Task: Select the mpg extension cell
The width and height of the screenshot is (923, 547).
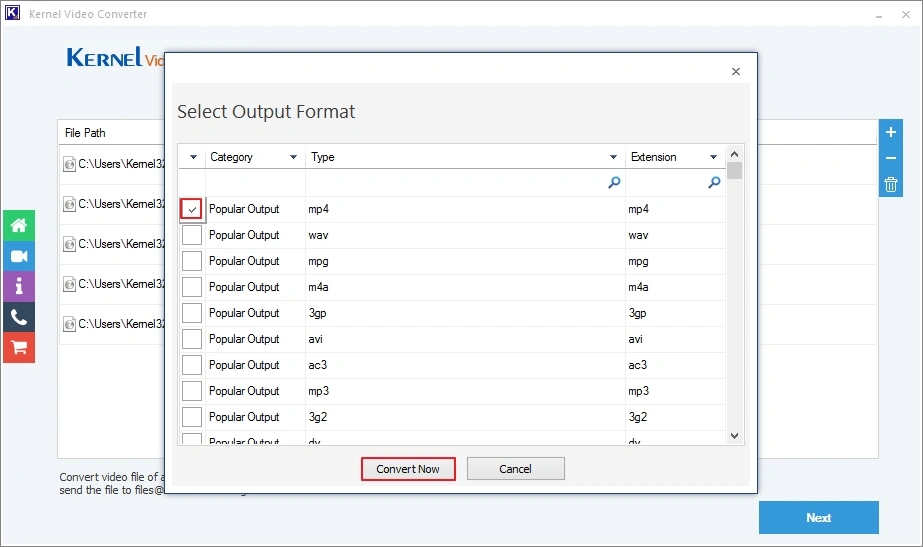Action: coord(675,261)
